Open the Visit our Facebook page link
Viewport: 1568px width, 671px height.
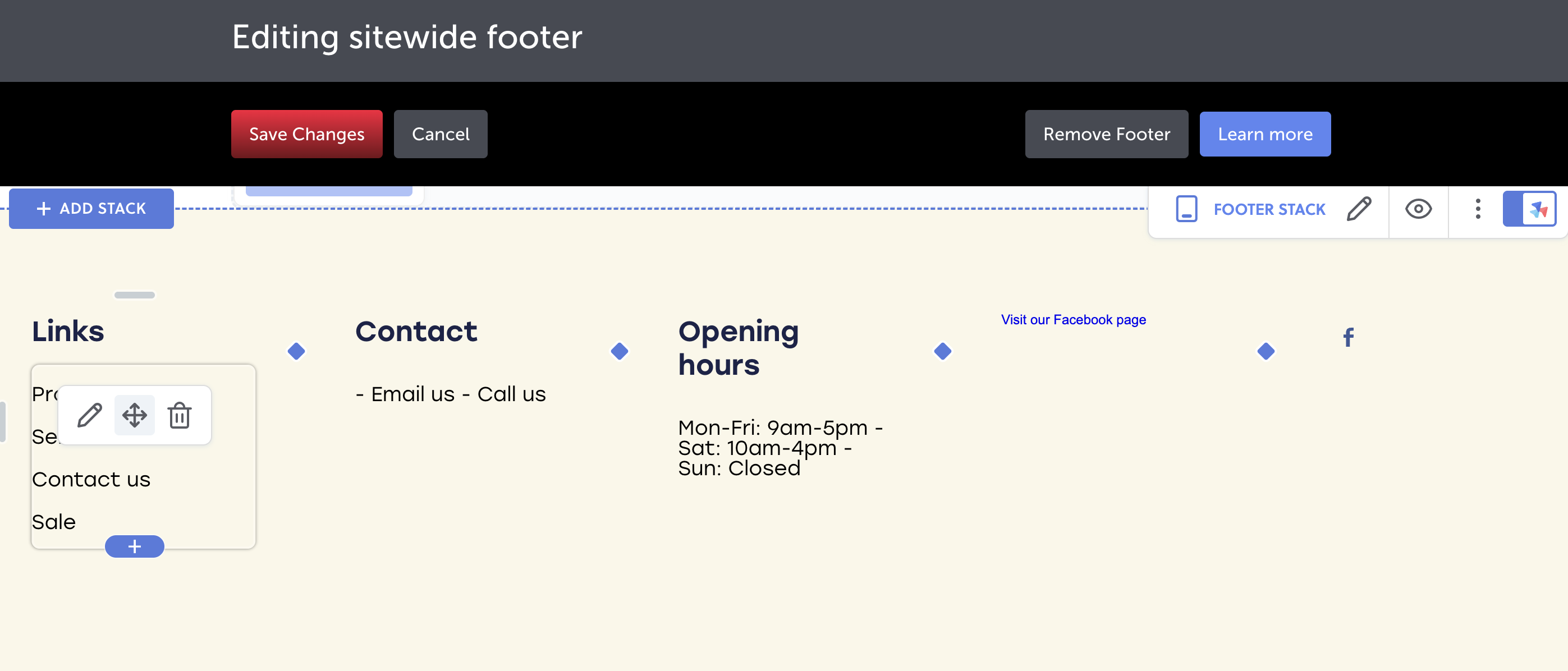click(1073, 319)
